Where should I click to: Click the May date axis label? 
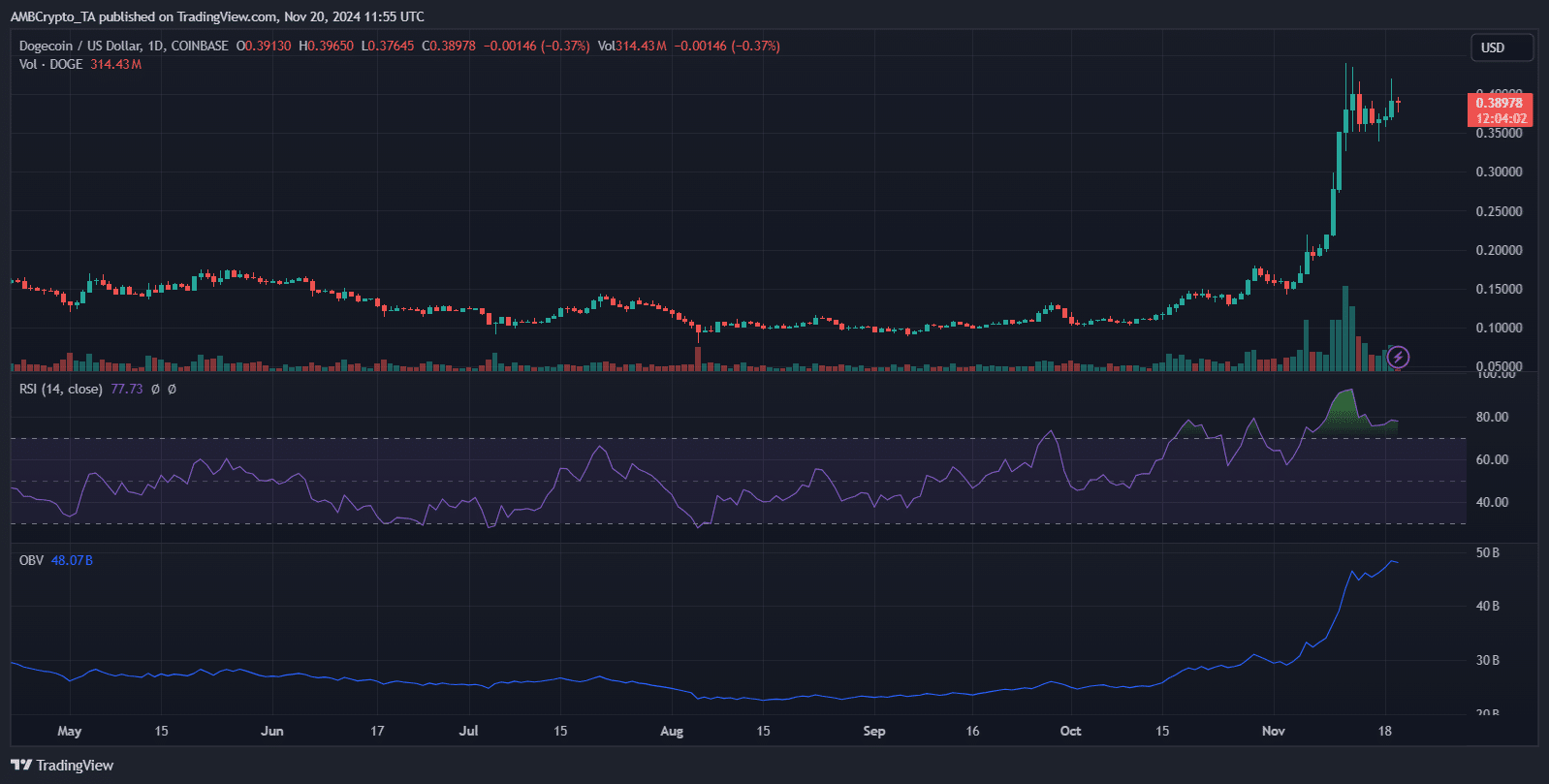(70, 731)
